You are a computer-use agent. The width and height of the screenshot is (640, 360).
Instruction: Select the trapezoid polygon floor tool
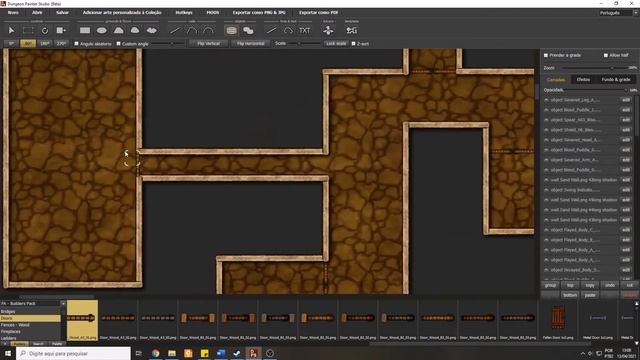(118, 31)
